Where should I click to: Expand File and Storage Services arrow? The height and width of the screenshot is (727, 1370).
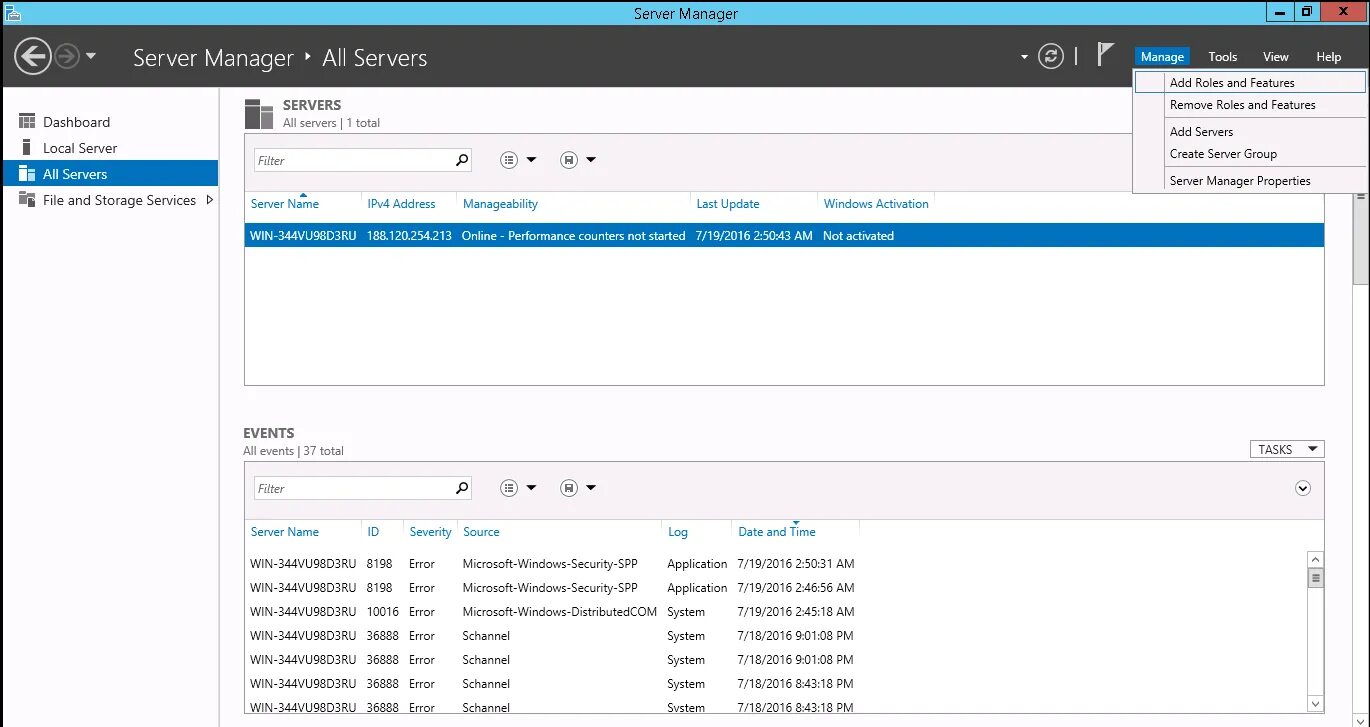(x=209, y=200)
